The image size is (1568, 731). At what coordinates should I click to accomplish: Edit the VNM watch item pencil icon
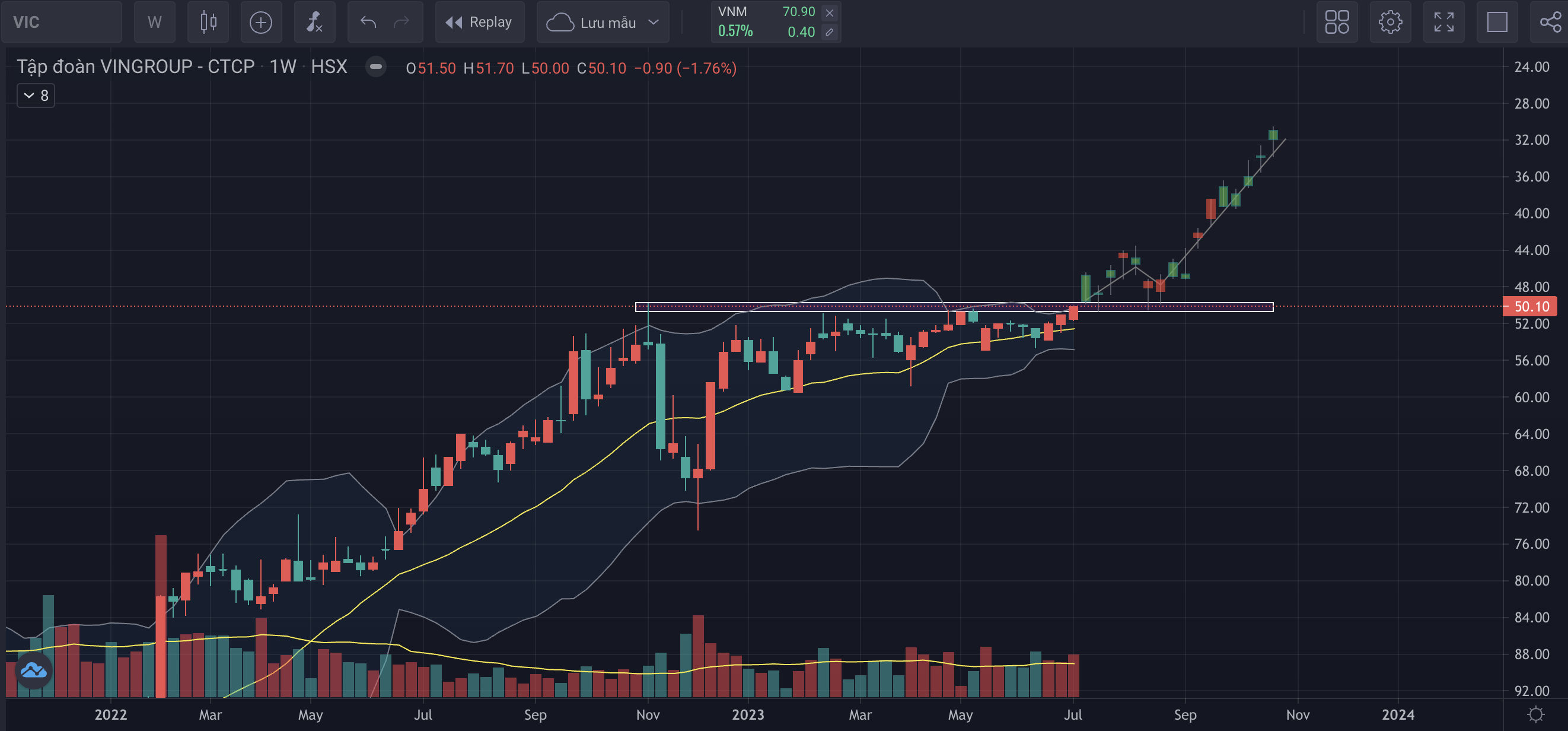tap(830, 31)
